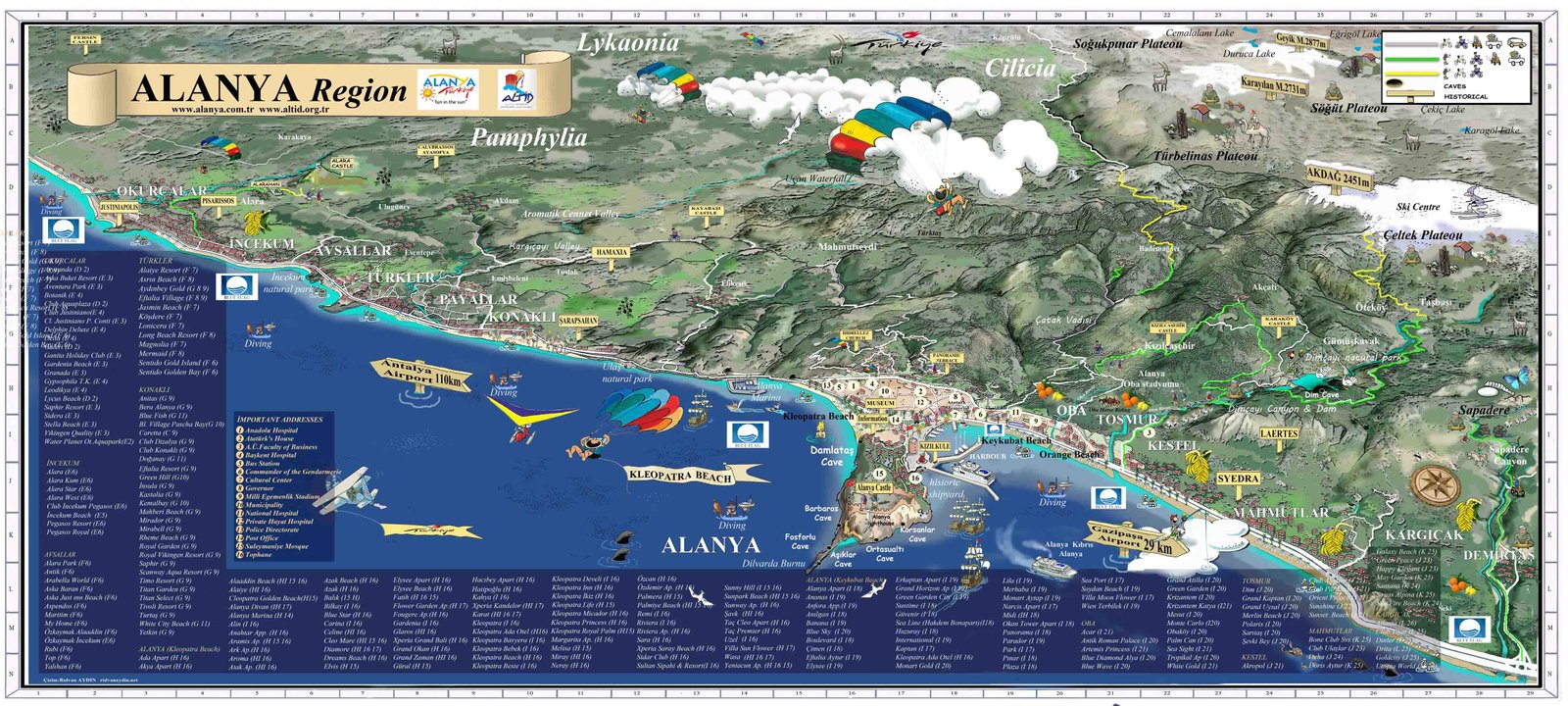Click the Cilicia region label

point(1020,68)
